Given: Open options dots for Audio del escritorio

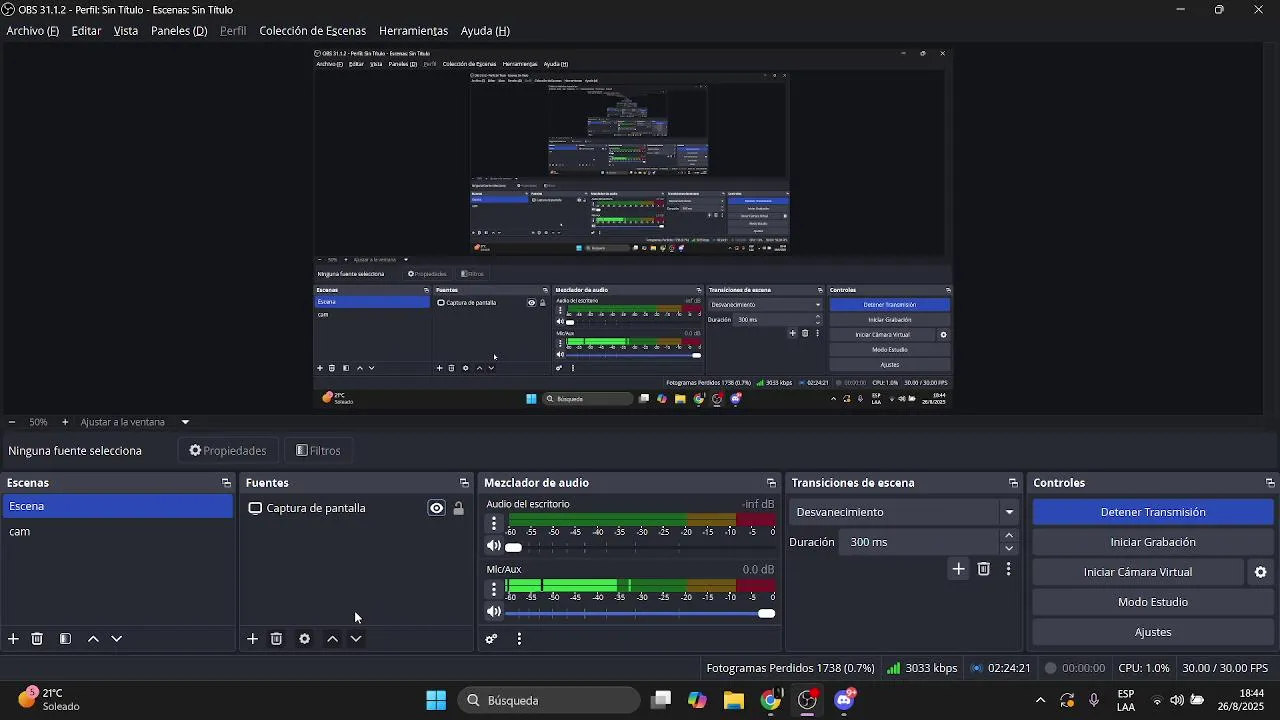Looking at the screenshot, I should point(494,523).
